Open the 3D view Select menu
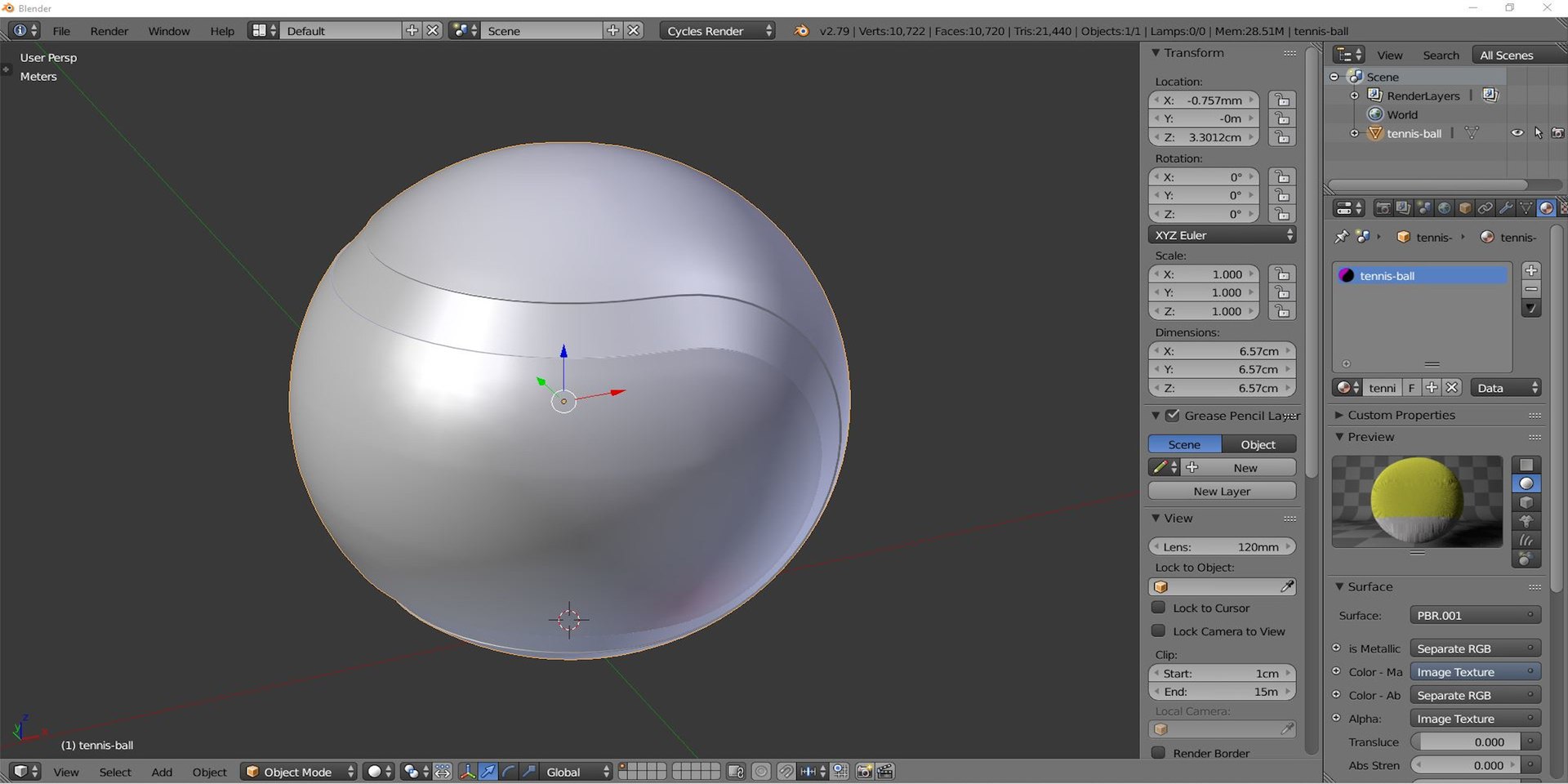This screenshot has width=1568, height=784. pos(115,772)
